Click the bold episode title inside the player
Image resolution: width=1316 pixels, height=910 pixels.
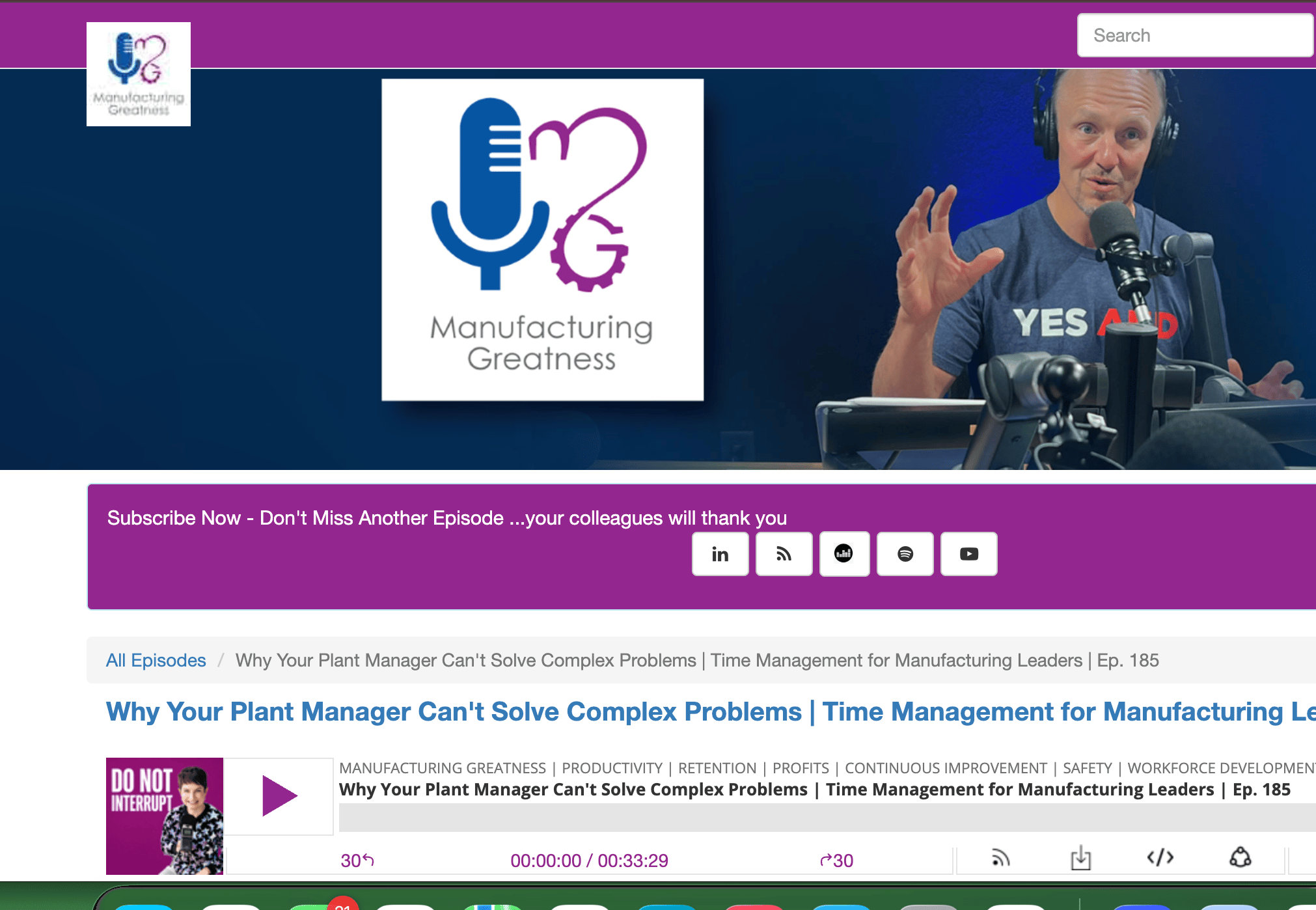[x=815, y=790]
